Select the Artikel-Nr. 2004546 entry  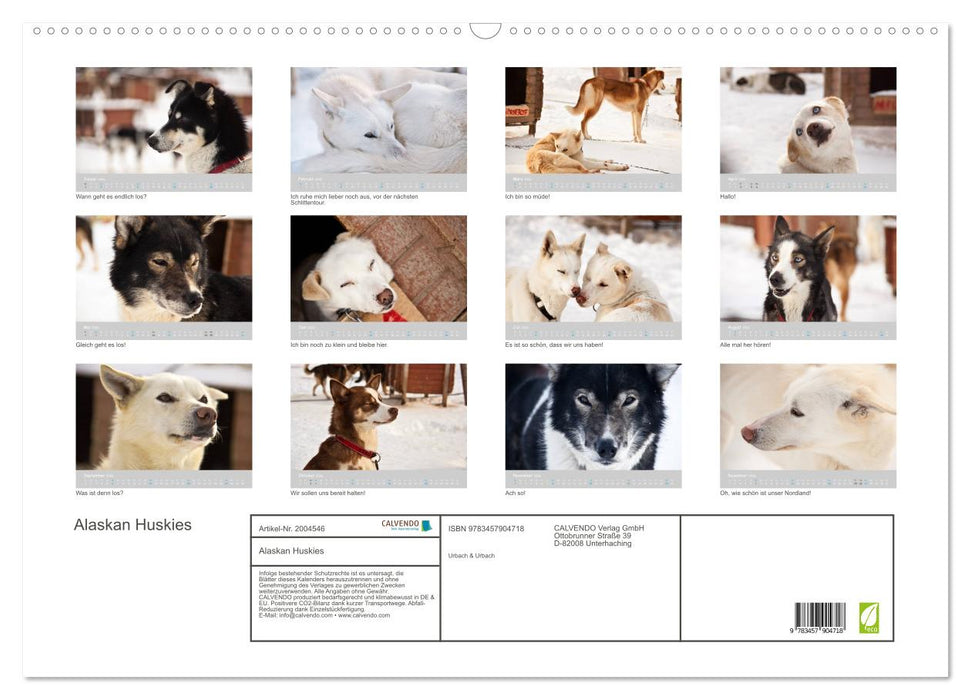point(293,528)
